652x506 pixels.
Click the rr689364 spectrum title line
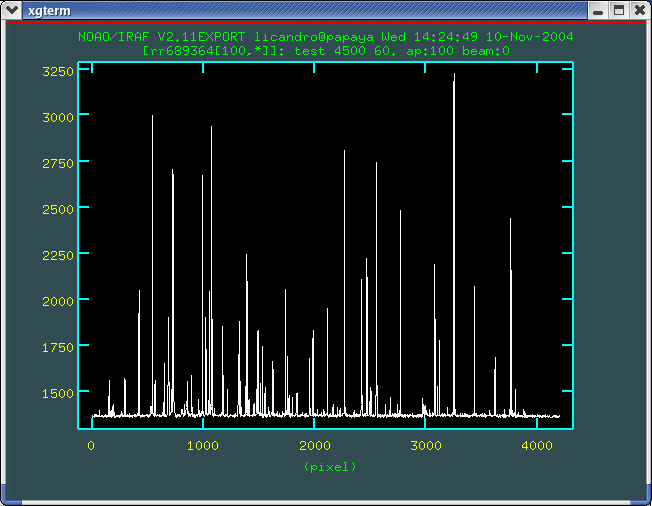click(325, 50)
